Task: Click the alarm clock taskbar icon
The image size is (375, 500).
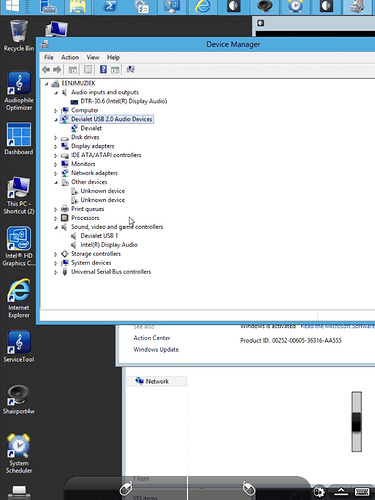Action: pyautogui.click(x=295, y=6)
